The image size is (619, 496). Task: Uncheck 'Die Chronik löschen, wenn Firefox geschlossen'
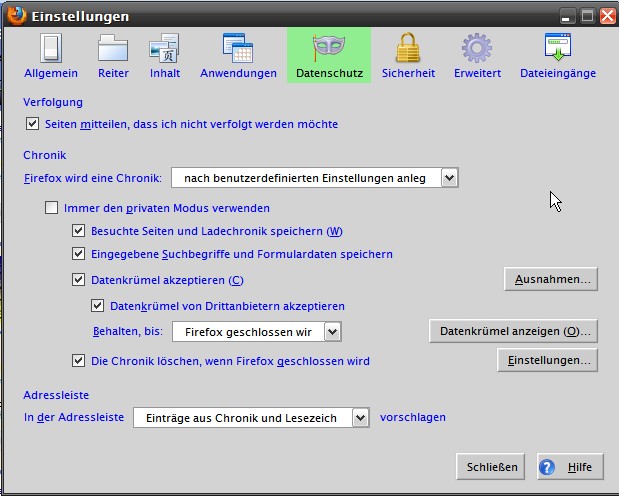(78, 361)
